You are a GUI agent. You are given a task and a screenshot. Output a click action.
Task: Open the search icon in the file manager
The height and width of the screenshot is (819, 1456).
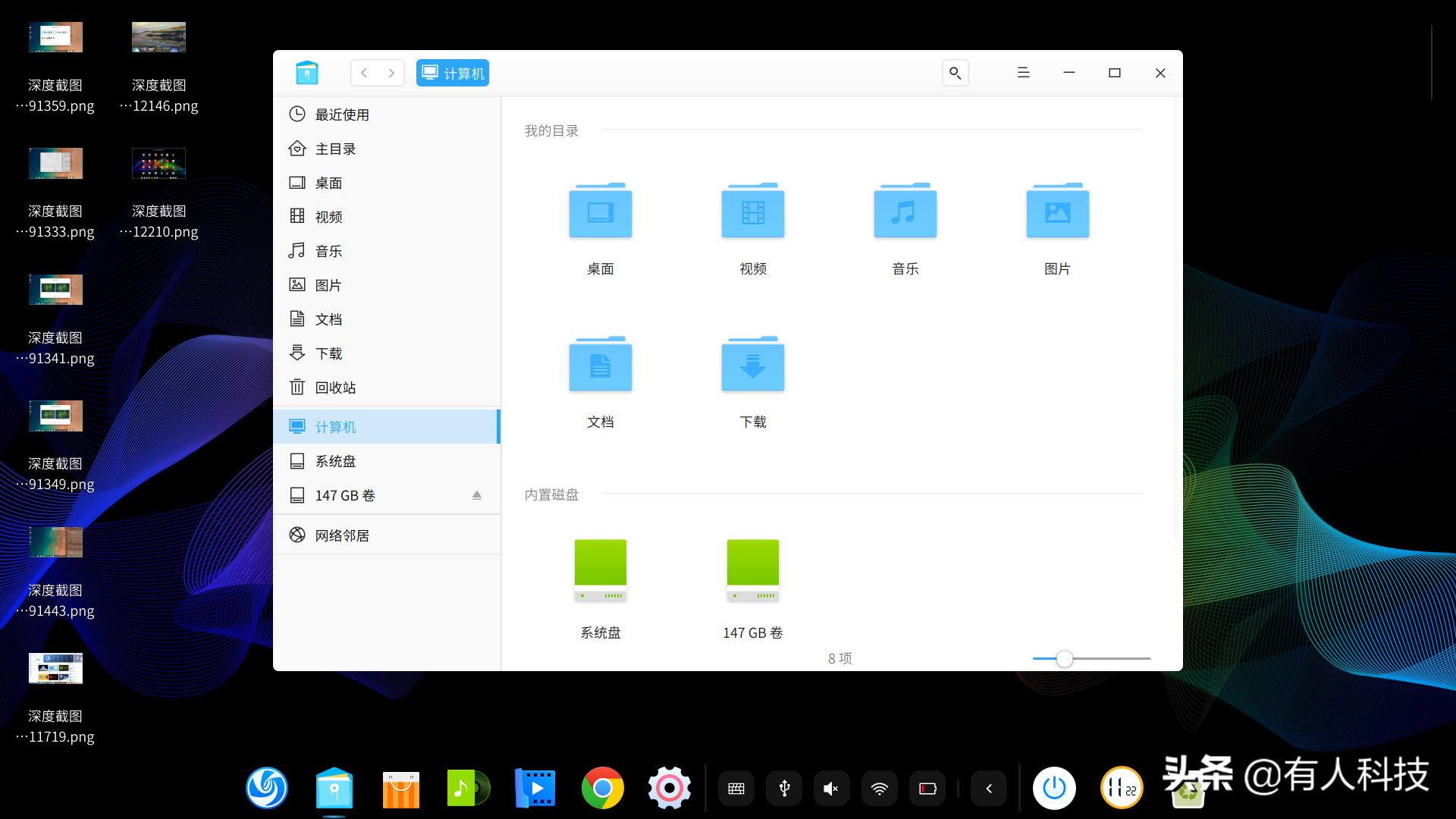coord(955,73)
